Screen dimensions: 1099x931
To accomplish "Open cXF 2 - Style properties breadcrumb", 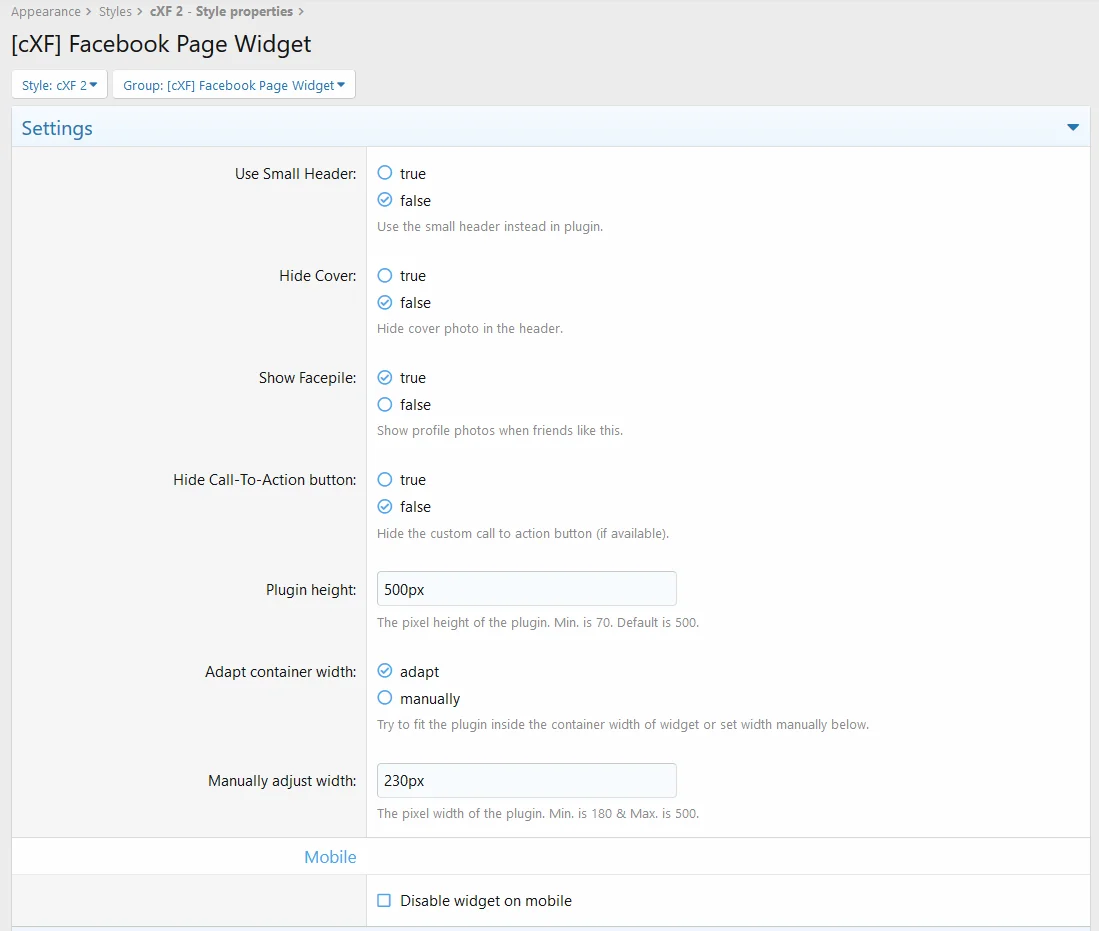I will click(221, 12).
